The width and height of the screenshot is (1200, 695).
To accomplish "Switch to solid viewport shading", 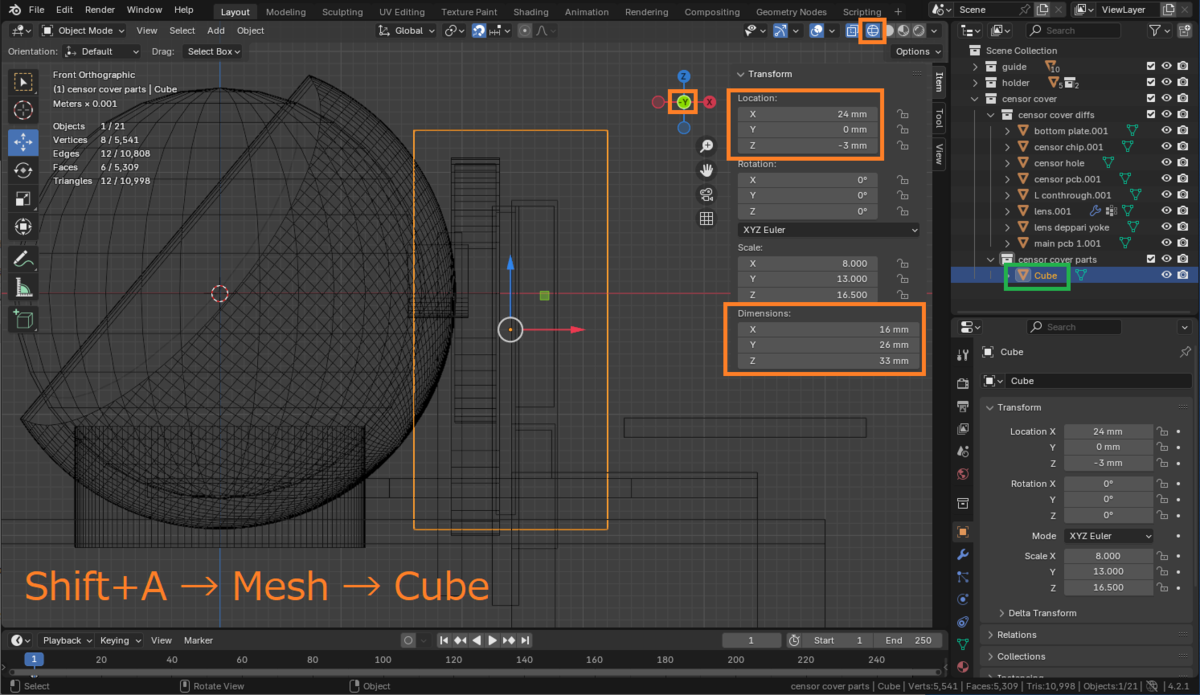I will point(888,30).
